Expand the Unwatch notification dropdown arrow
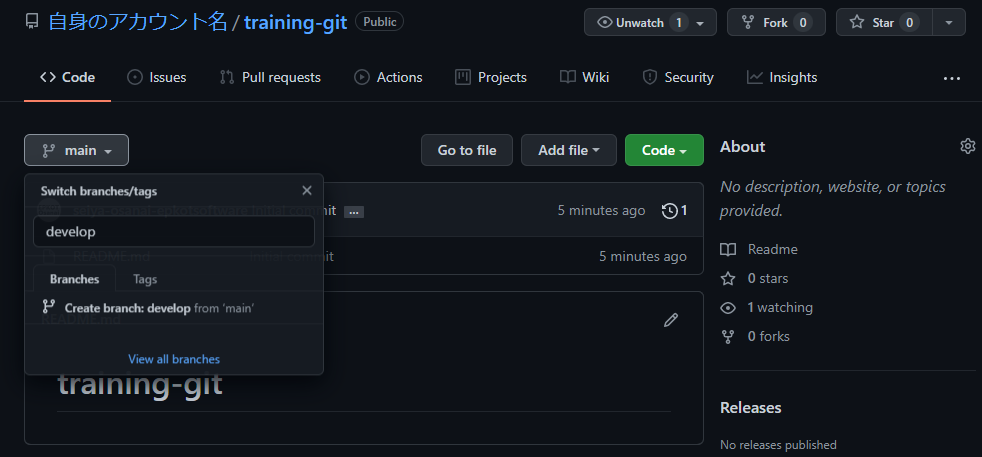The image size is (982, 457). pos(700,23)
